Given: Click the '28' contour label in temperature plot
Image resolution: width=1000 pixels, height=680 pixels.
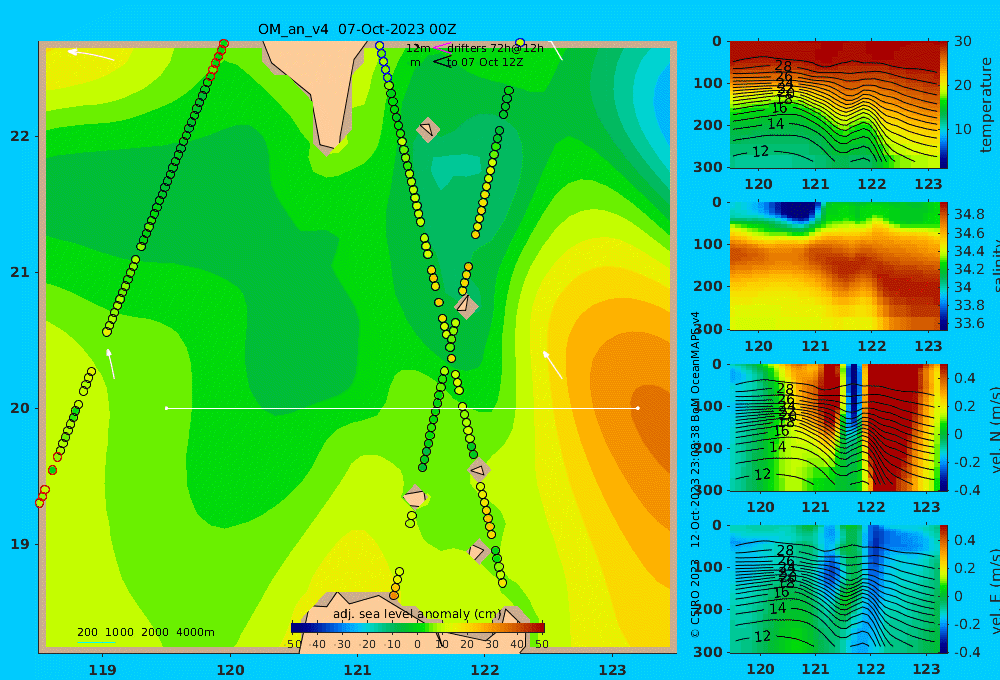Looking at the screenshot, I should tap(783, 66).
